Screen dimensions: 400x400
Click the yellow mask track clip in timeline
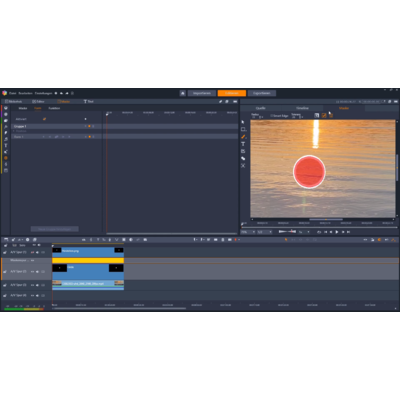pyautogui.click(x=88, y=260)
